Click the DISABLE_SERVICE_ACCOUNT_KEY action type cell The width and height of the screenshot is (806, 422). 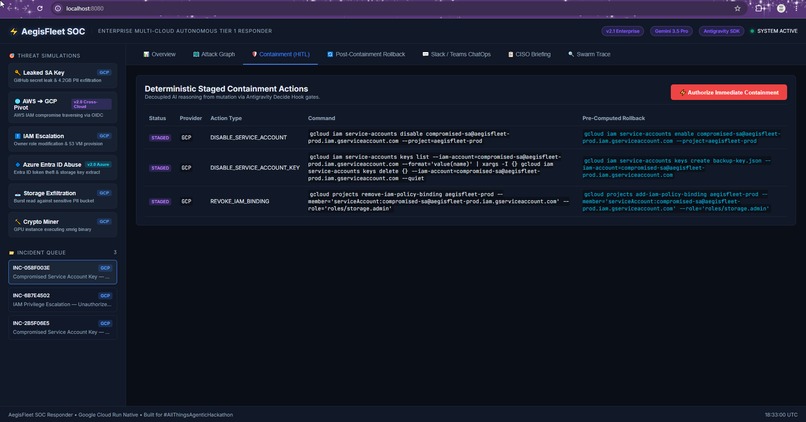[255, 168]
